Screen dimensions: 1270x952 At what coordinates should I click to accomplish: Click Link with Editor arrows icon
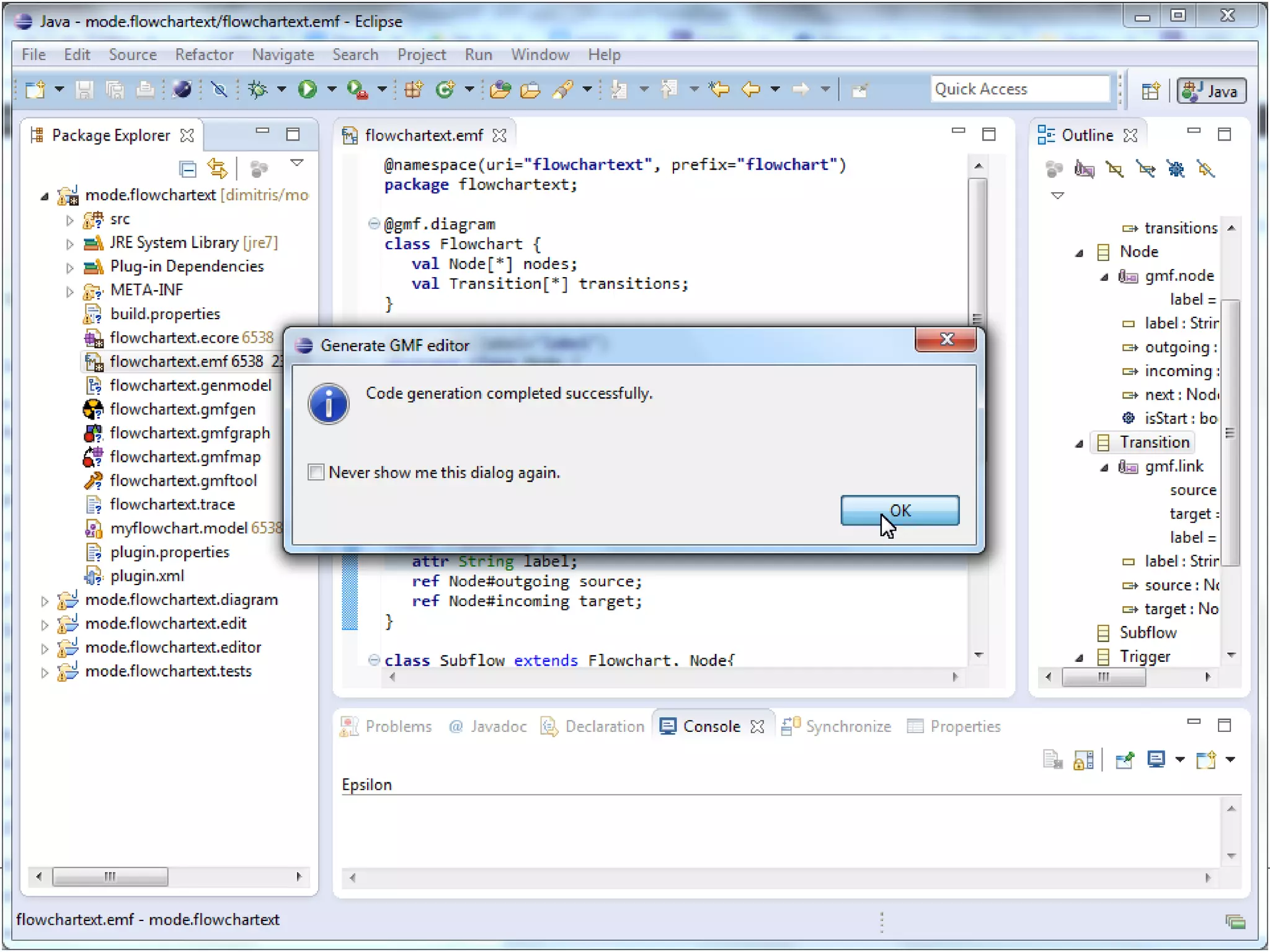[x=218, y=169]
